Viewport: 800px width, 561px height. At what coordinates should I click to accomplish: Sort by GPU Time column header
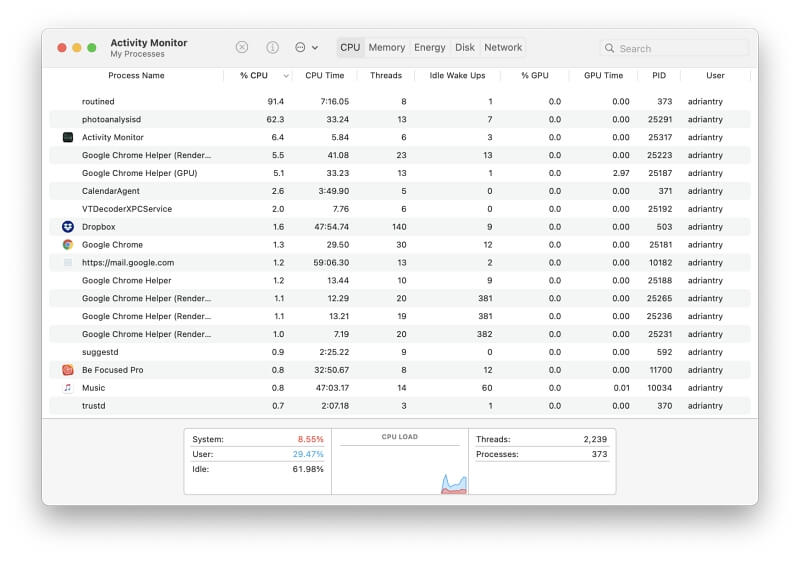[604, 75]
